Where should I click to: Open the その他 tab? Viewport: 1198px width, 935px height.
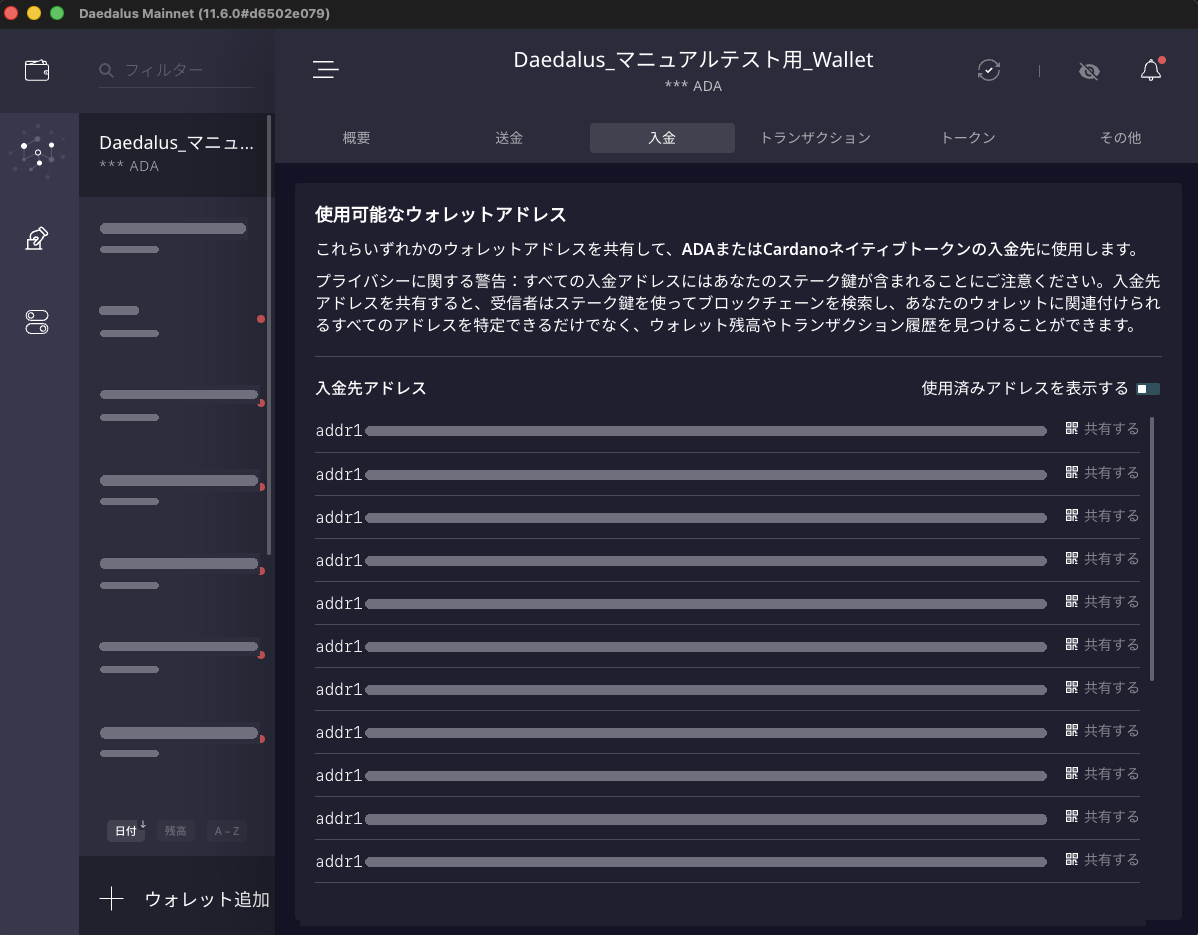1120,138
